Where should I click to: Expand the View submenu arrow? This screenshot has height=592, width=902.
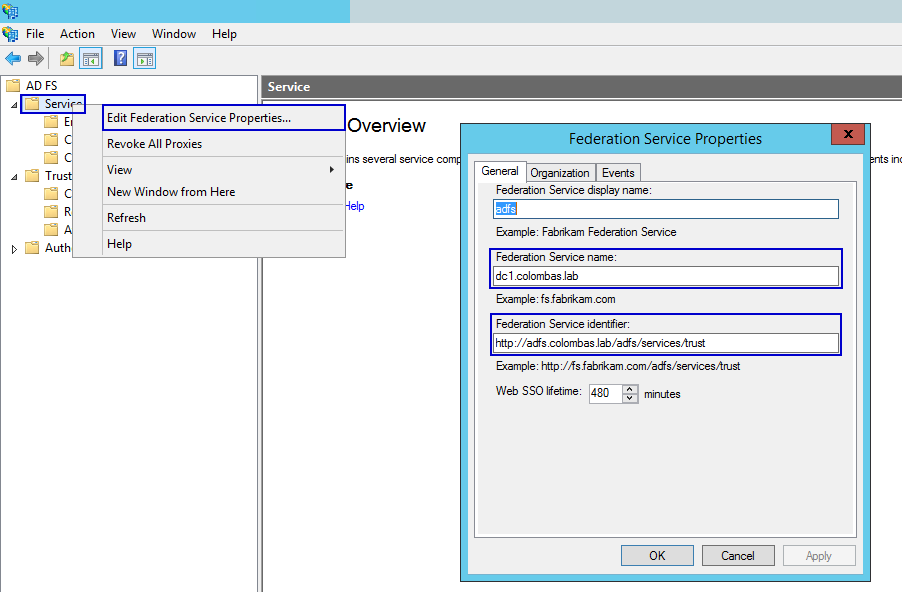pos(332,170)
